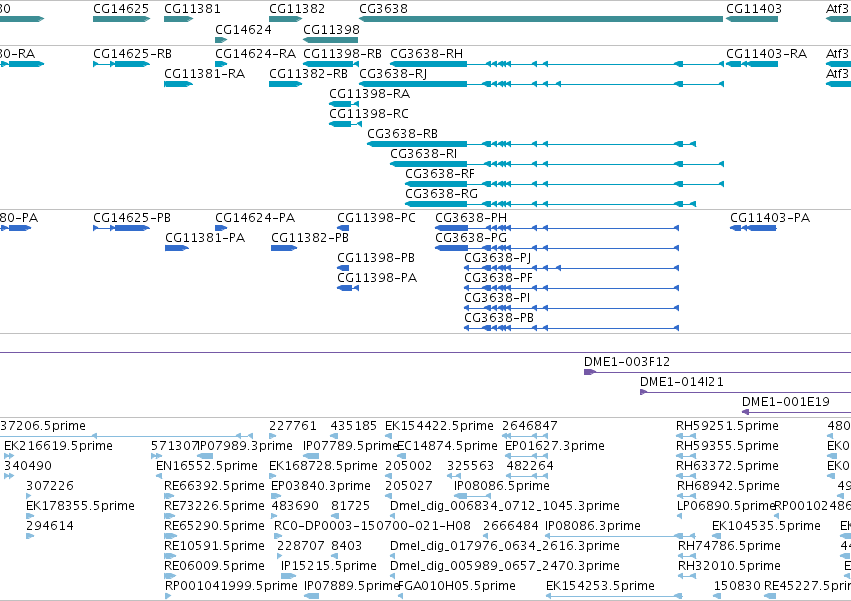This screenshot has width=851, height=601.
Task: Click EST label EN16552.5prime
Action: point(207,466)
